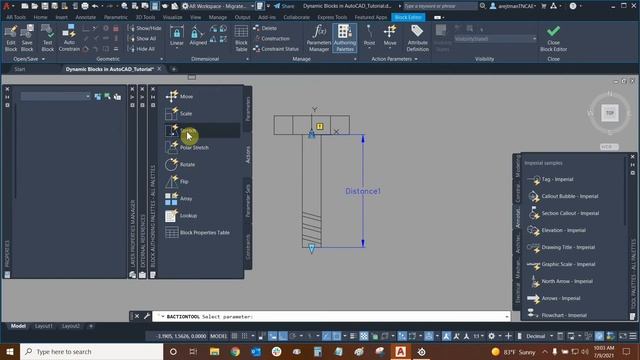Click the Delete constraints button

coord(265,28)
